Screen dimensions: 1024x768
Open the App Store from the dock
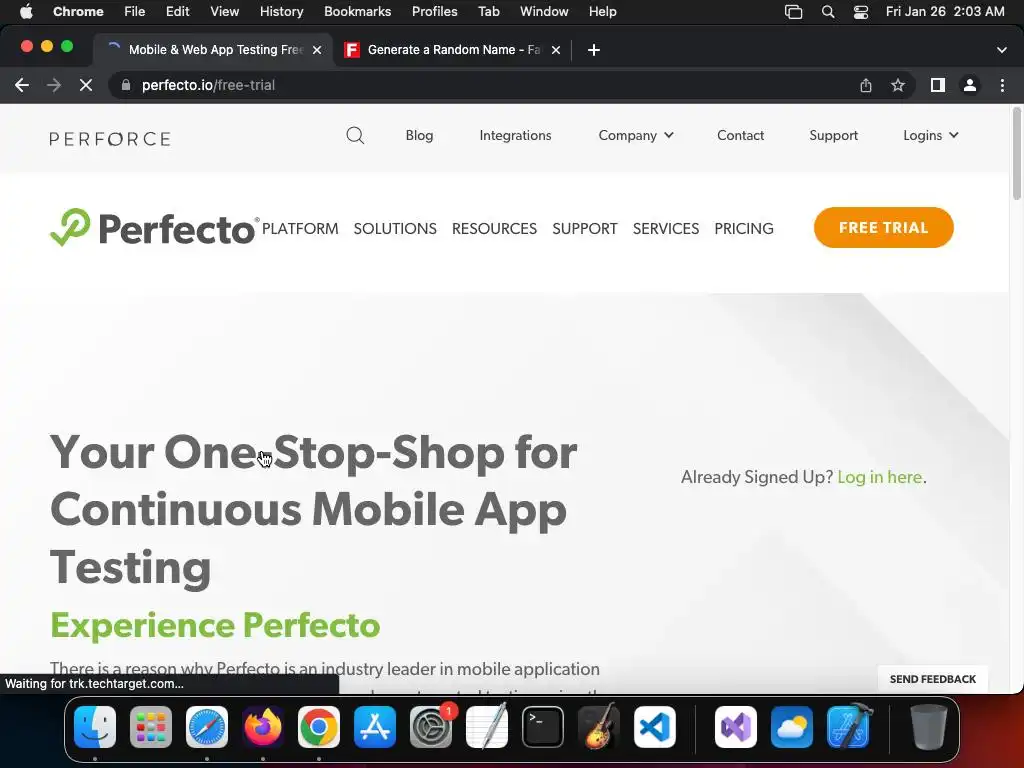(375, 727)
